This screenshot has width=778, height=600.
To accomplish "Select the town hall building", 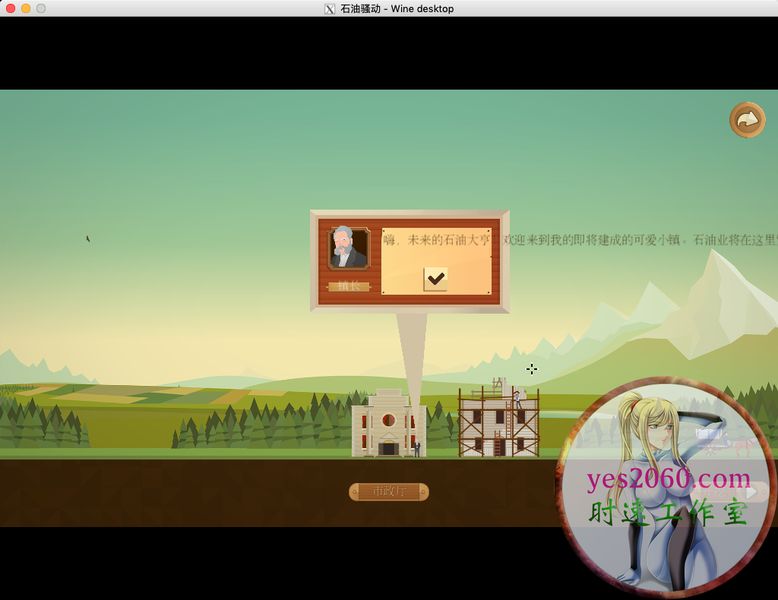I will [x=388, y=425].
